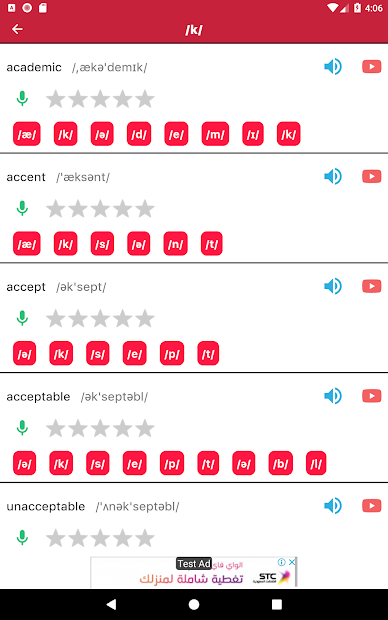The image size is (388, 620).
Task: Open the STC advertisement banner
Action: 194,572
